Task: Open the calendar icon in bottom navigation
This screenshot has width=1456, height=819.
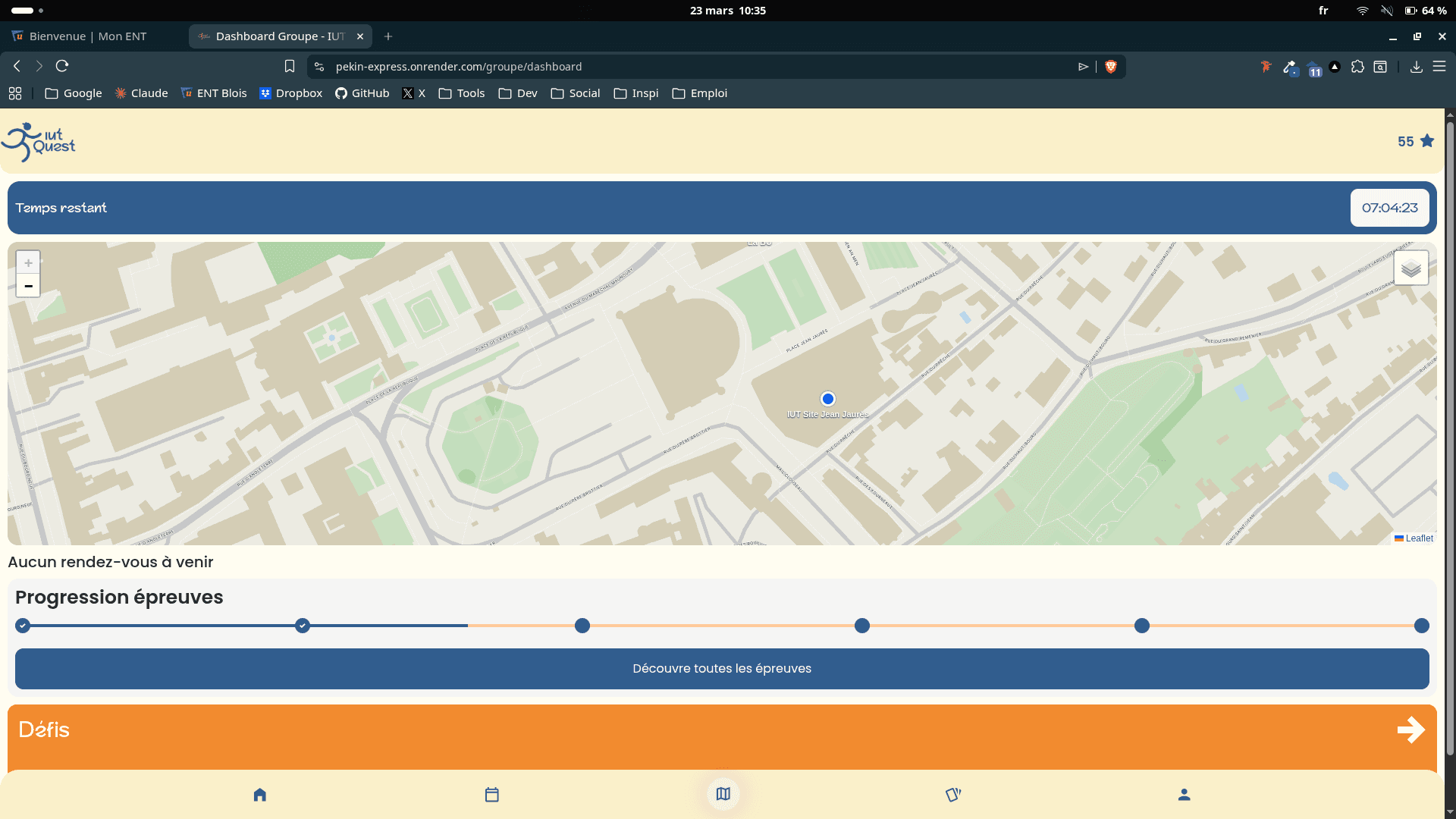Action: point(491,795)
